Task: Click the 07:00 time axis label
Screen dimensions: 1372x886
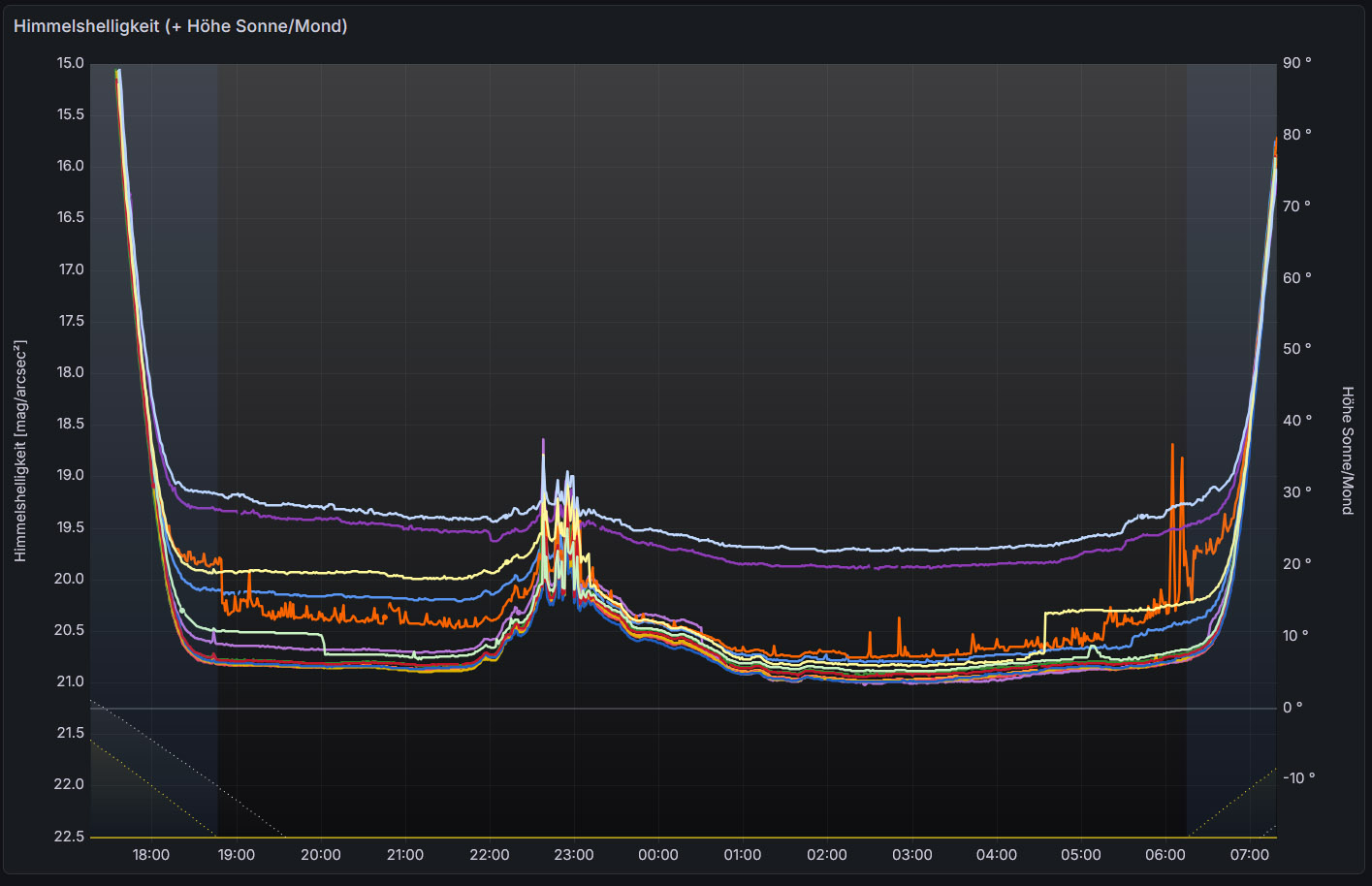Action: (1249, 854)
